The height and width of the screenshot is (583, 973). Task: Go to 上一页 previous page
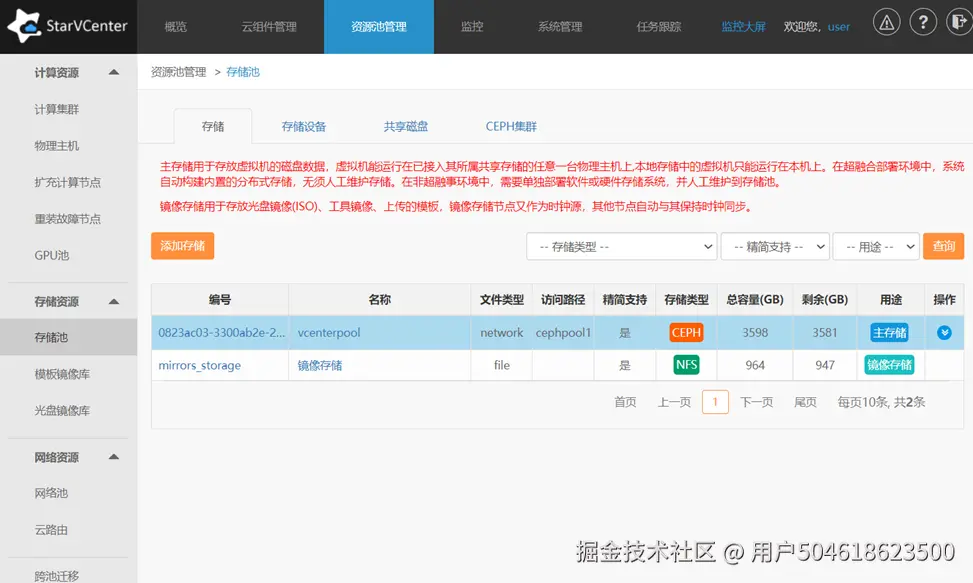pos(675,402)
